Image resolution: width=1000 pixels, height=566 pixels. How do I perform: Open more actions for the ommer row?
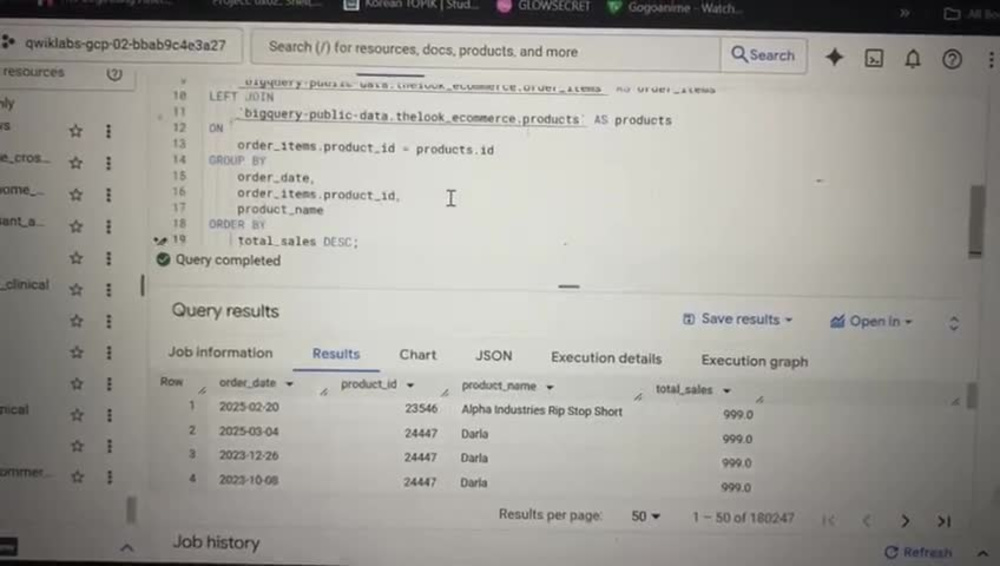110,477
